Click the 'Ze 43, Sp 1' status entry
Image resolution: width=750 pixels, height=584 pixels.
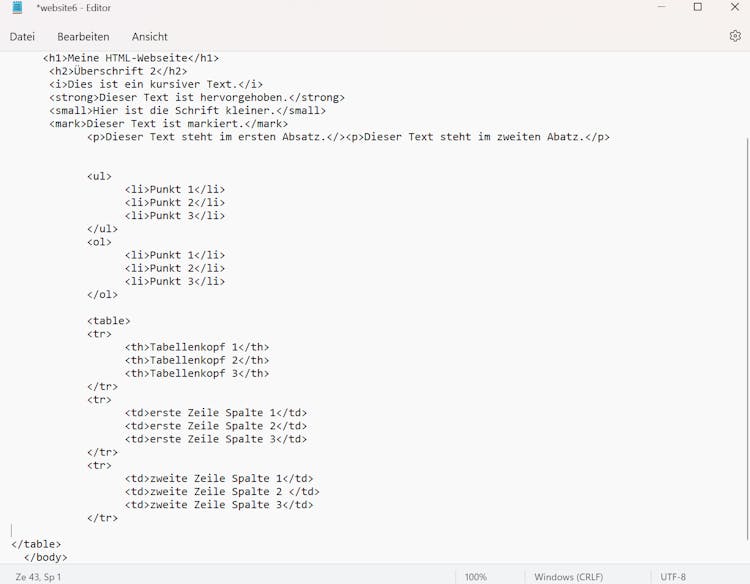tap(38, 577)
